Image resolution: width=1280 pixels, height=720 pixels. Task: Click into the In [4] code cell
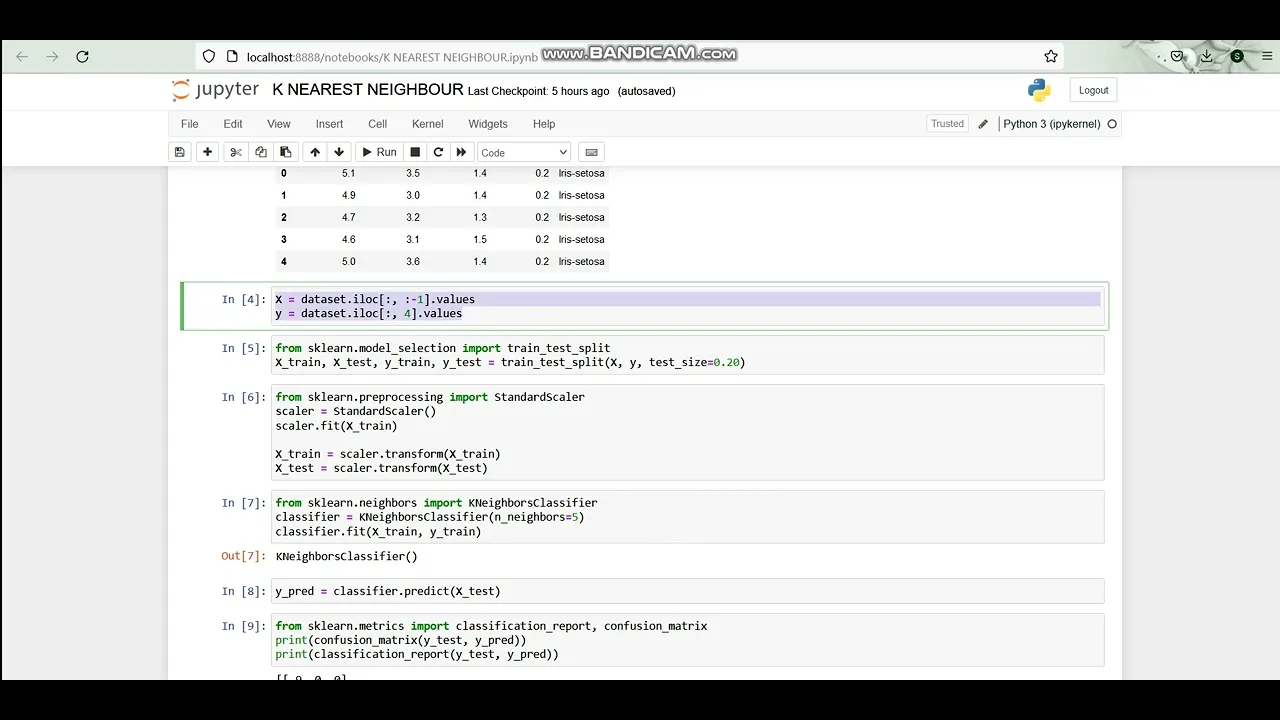688,306
